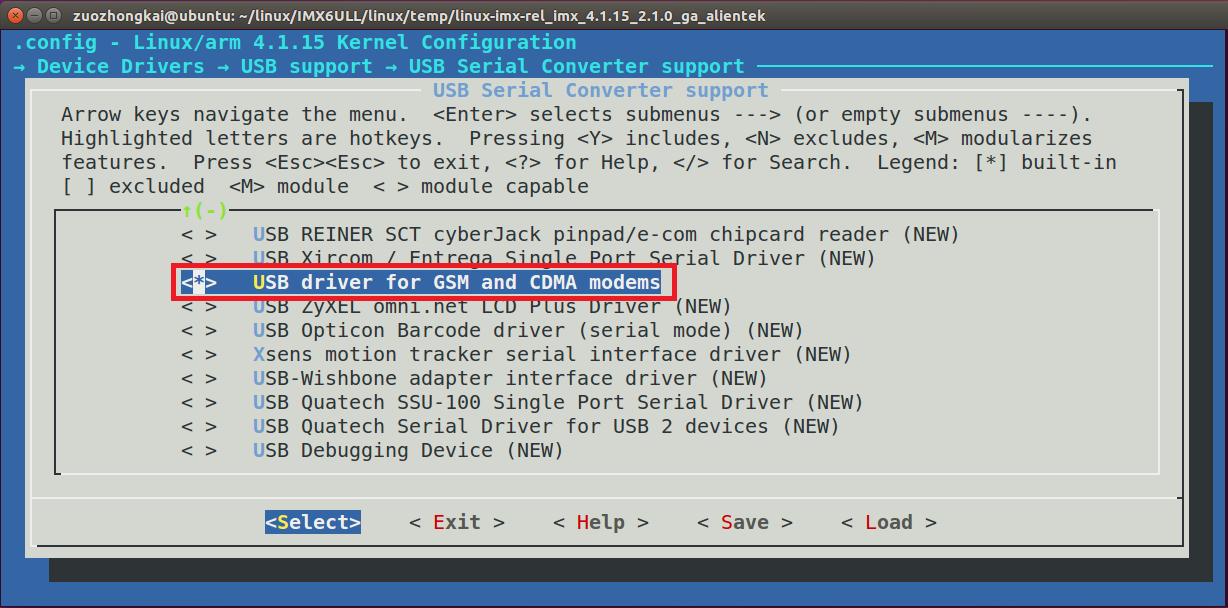Toggle the Quatech Serial Driver USB 2 state
1228x608 pixels.
pyautogui.click(x=199, y=426)
